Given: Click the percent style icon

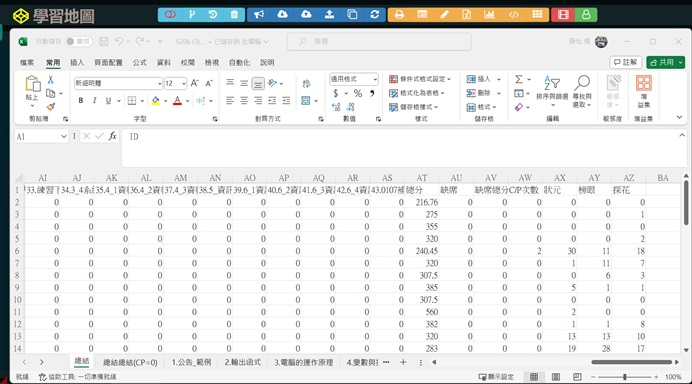Looking at the screenshot, I should 358,93.
